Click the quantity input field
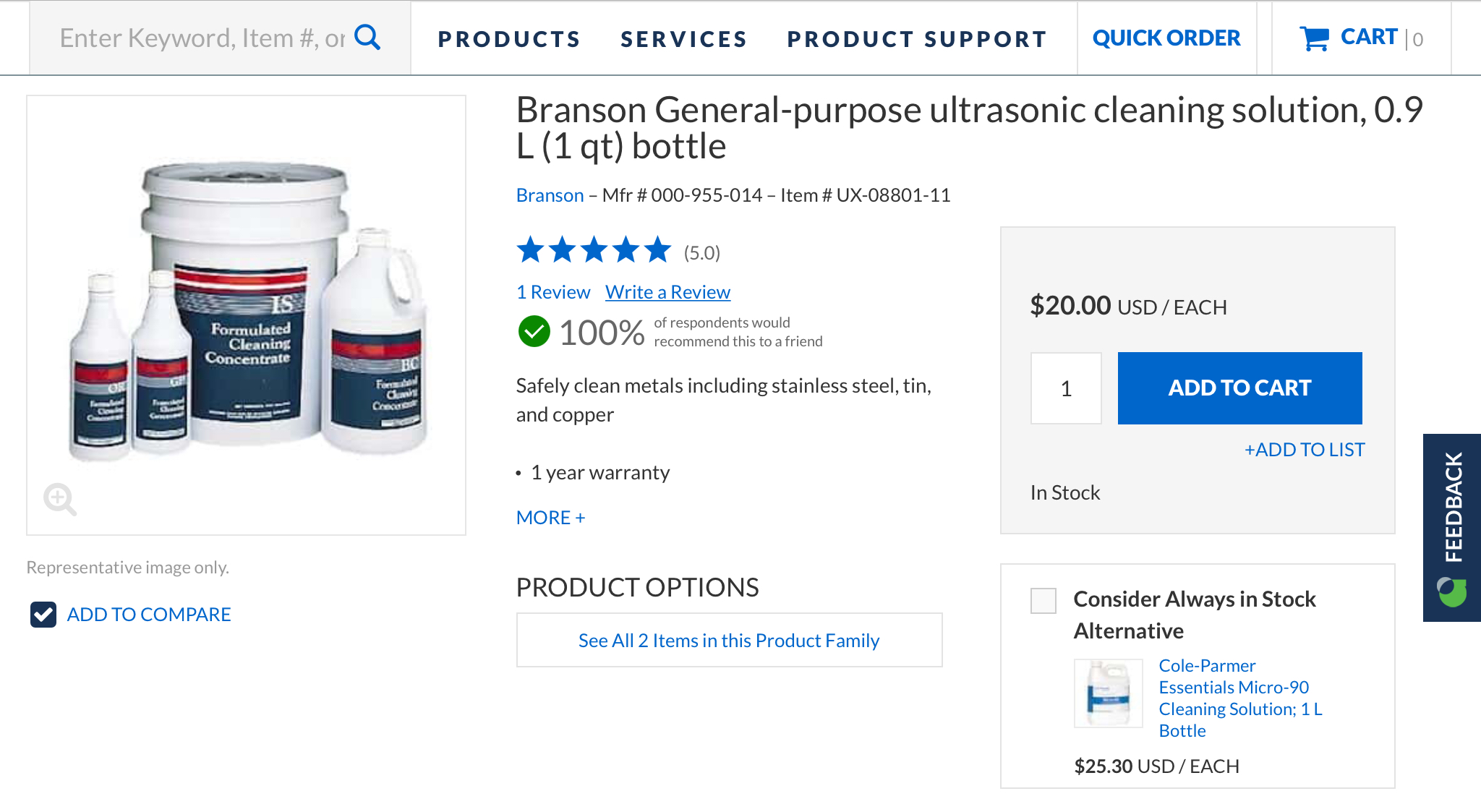The width and height of the screenshot is (1481, 812). (x=1066, y=388)
